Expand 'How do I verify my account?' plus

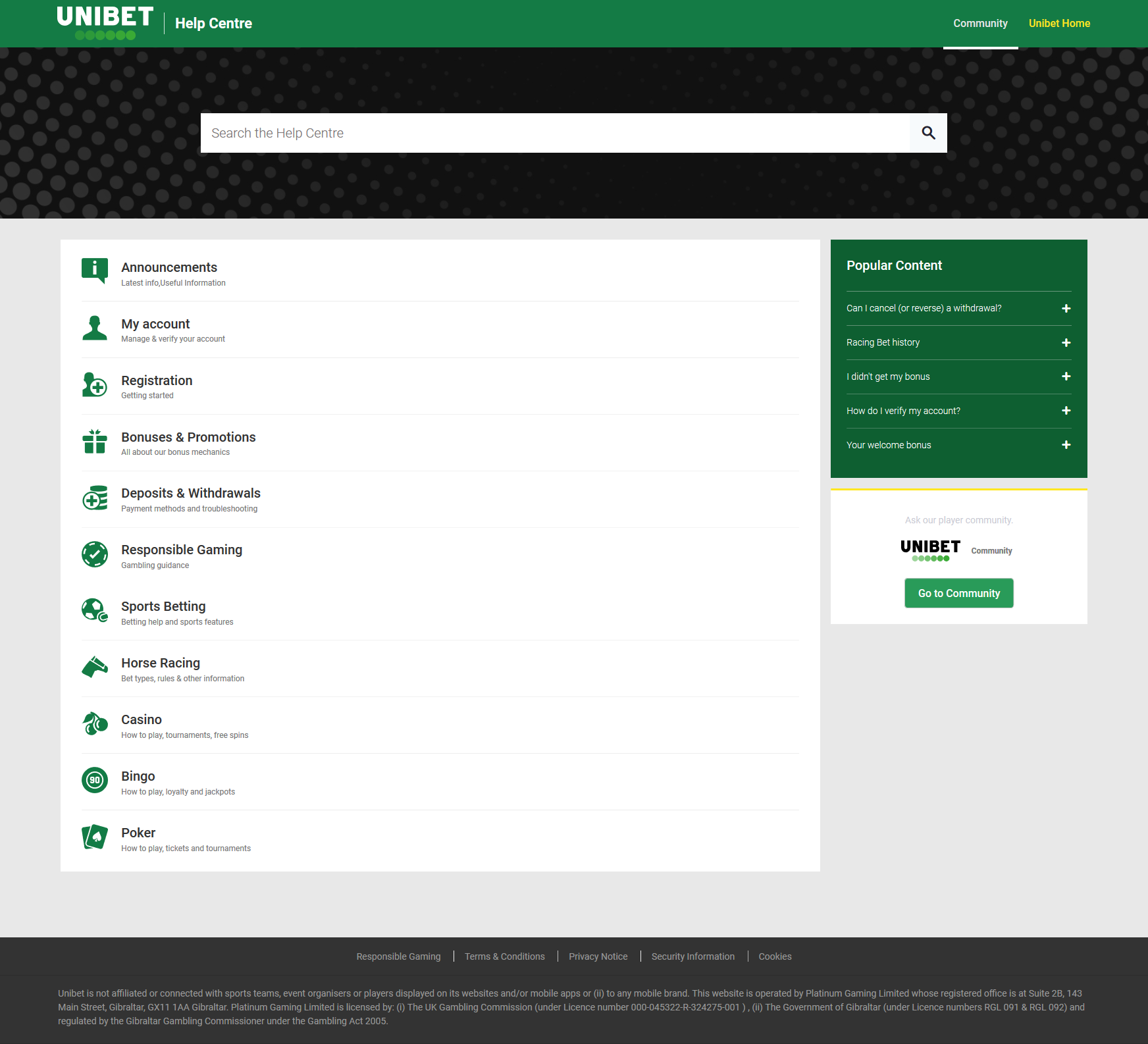1066,411
